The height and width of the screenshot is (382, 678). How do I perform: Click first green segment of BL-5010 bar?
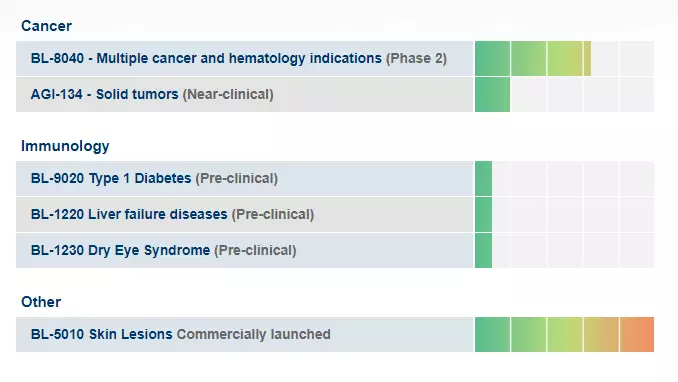[x=493, y=334]
